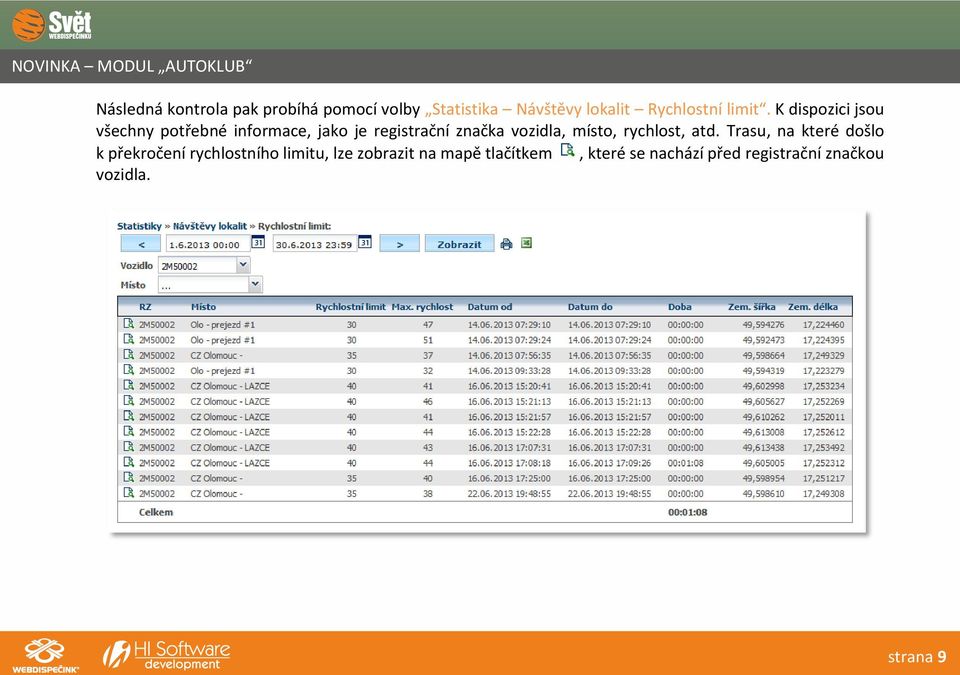Open the Místo dropdown arrow
Screen dimensions: 960x675
[255, 284]
